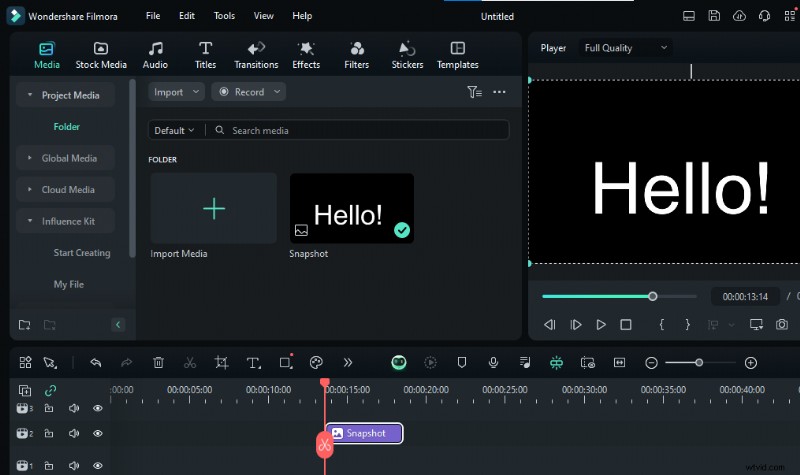Screen dimensions: 800x475
Task: Step forward one frame in player
Action: point(576,324)
